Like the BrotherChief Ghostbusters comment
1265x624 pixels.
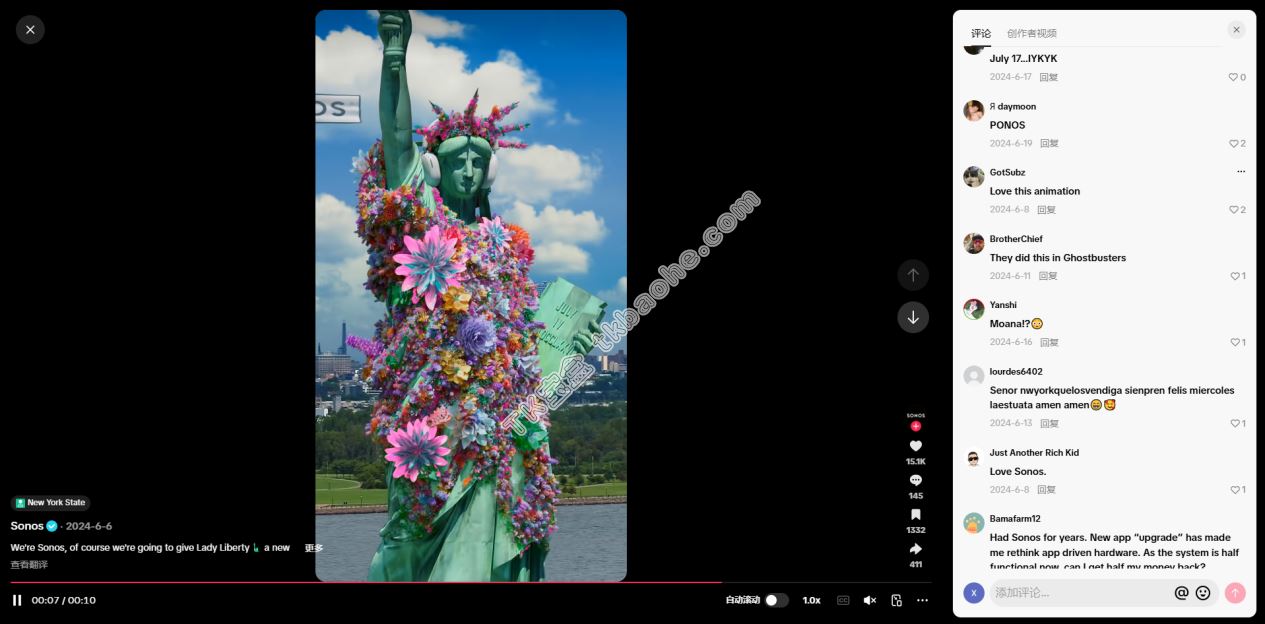click(1237, 276)
